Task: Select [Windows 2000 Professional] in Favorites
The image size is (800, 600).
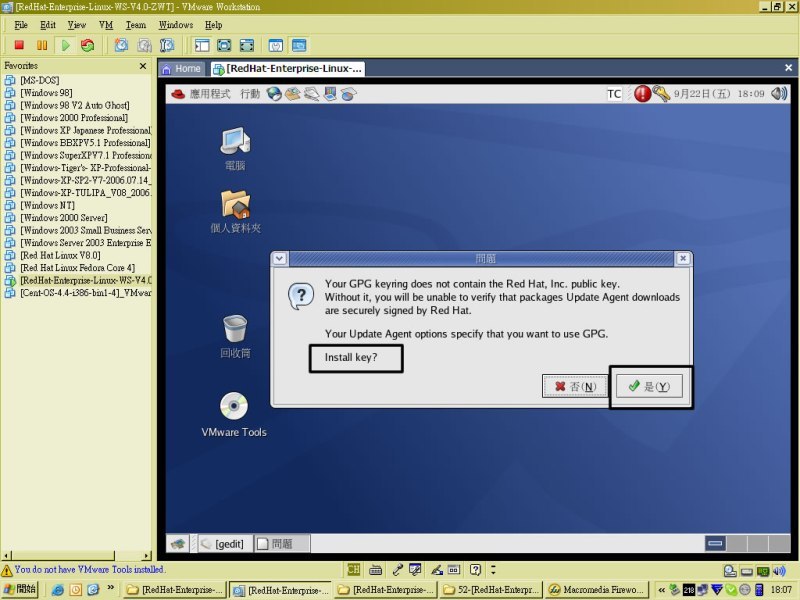Action: point(74,118)
